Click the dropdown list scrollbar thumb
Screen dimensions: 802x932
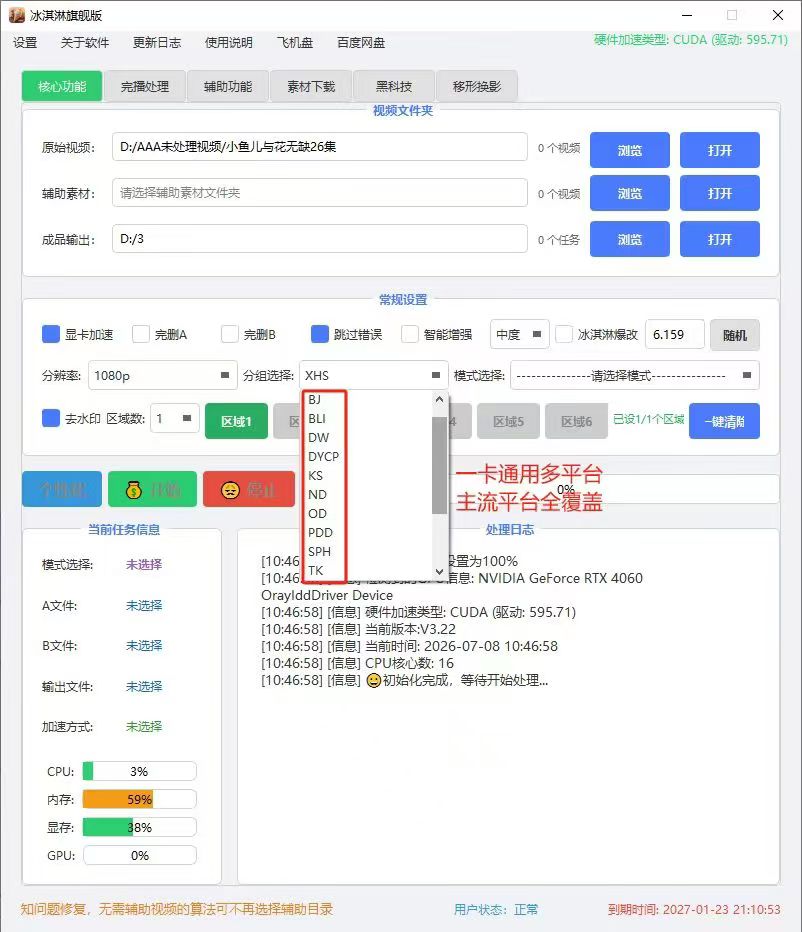(x=439, y=465)
